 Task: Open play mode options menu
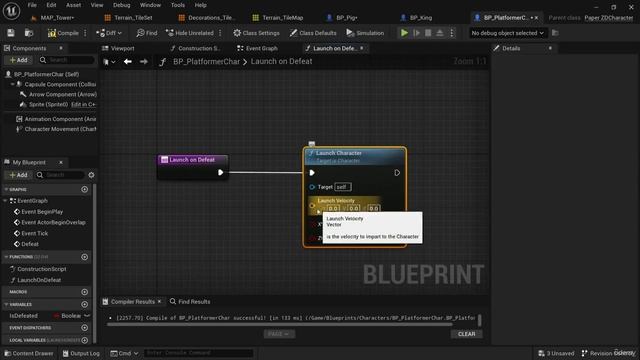click(x=452, y=33)
